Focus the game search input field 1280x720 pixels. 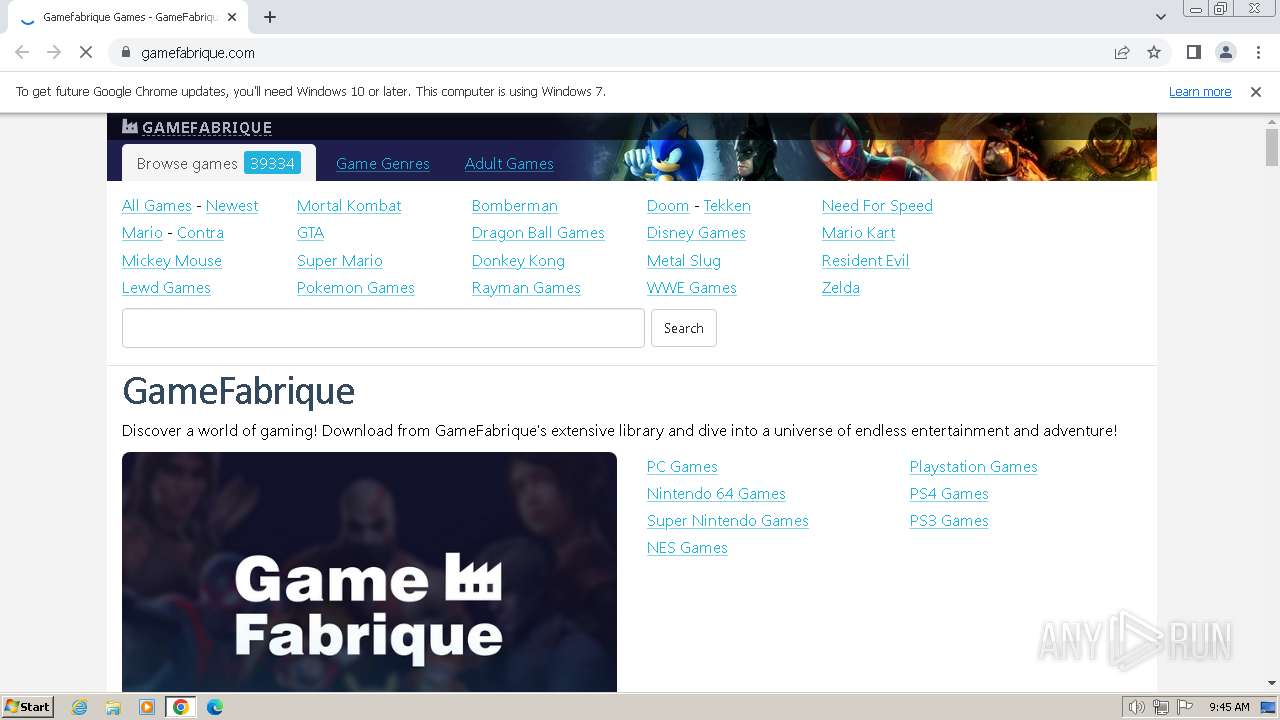[x=383, y=328]
